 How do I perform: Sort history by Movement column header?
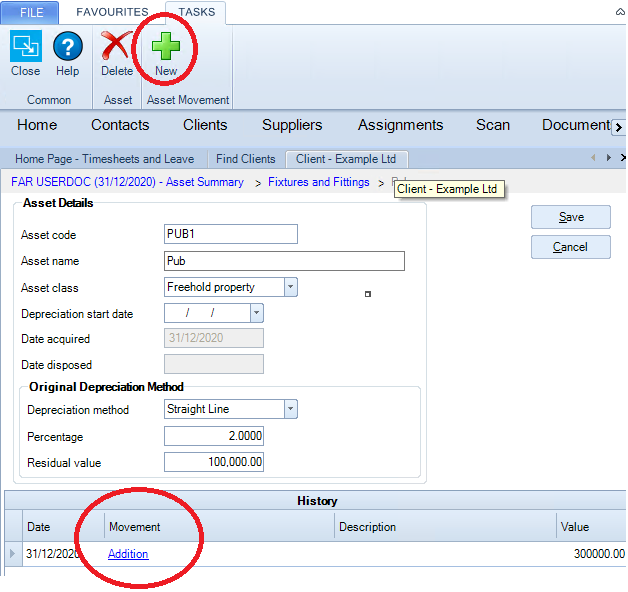[x=219, y=526]
